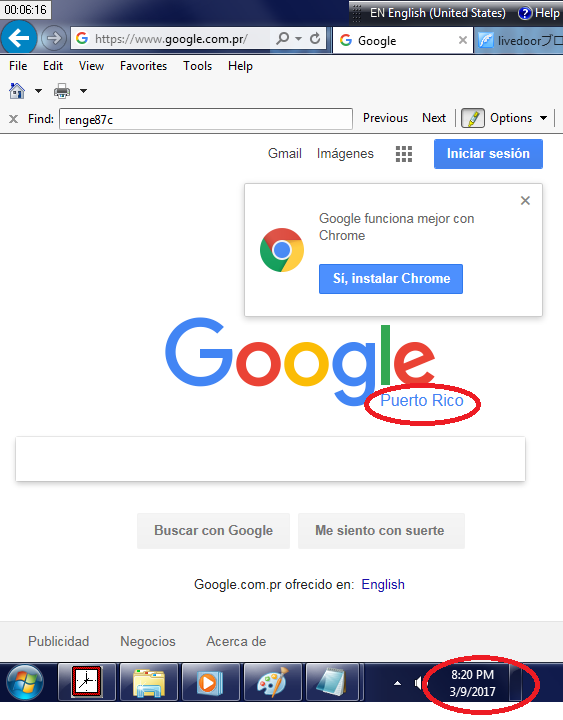Open the find bar Options dropdown
Screen dimensions: 563x720
519,118
